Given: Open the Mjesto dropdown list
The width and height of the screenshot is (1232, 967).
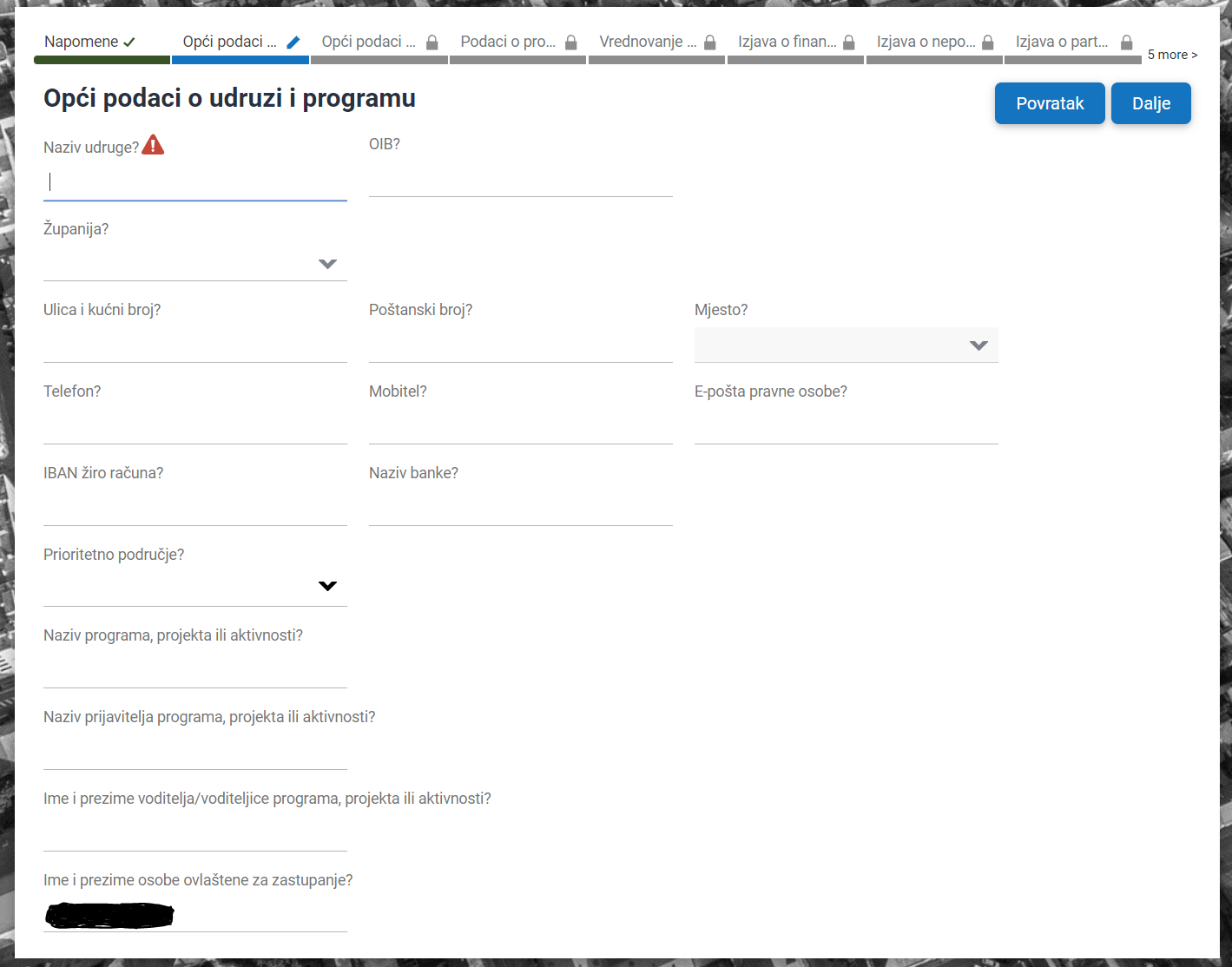Looking at the screenshot, I should [978, 345].
